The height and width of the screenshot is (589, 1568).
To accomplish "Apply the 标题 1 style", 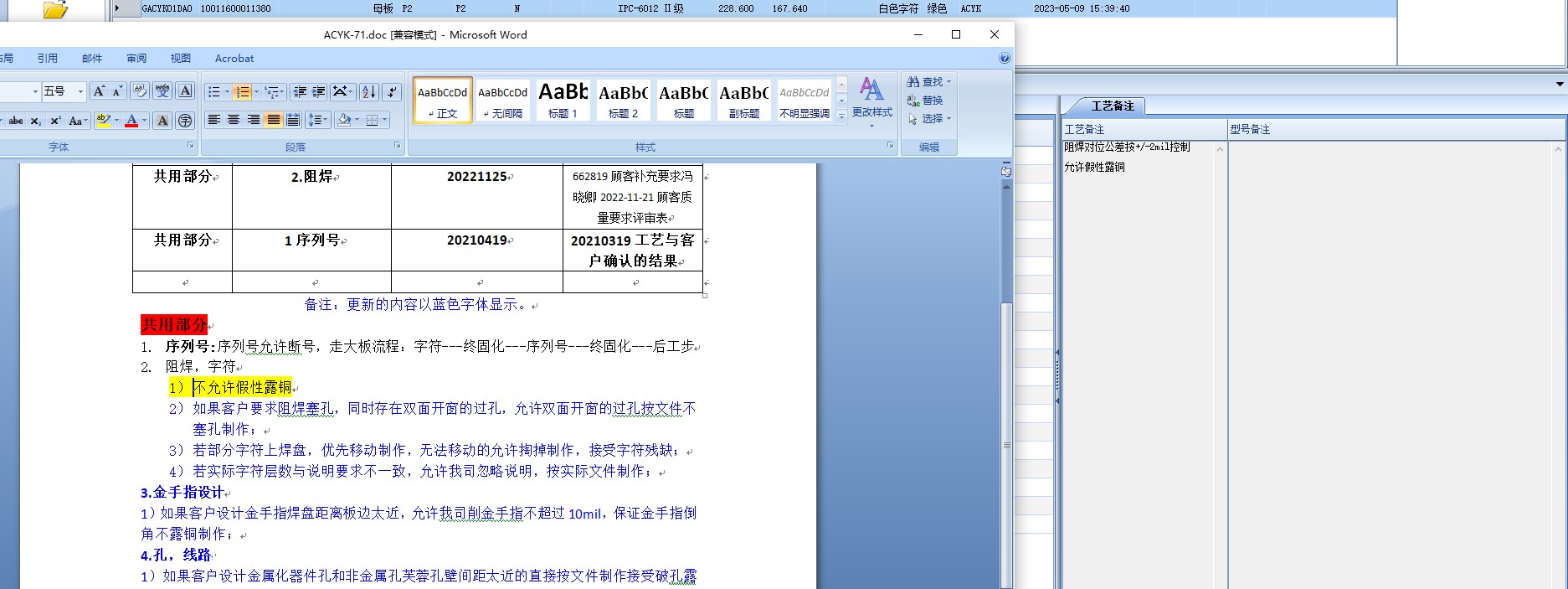I will pyautogui.click(x=563, y=101).
